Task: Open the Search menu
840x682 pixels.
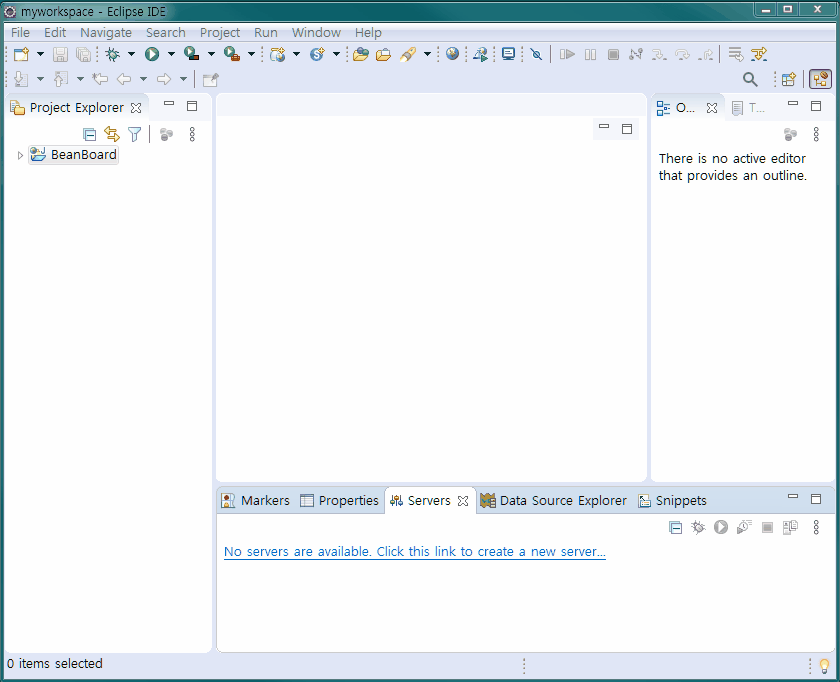Action: (166, 33)
